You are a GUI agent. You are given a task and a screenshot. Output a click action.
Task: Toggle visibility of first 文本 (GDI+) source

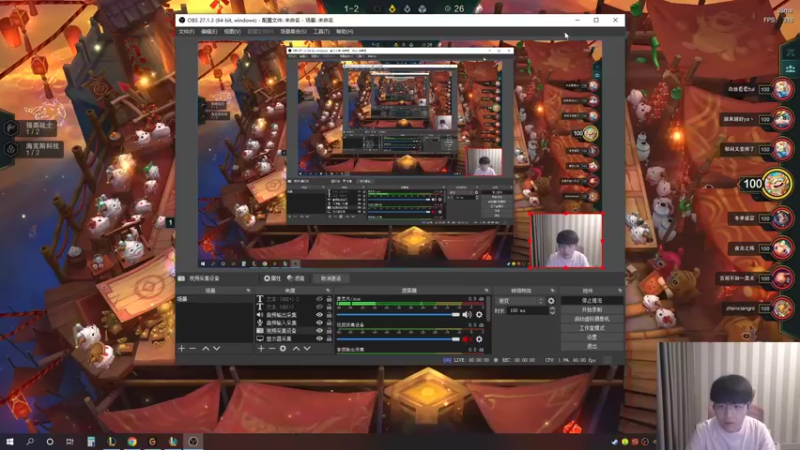tap(319, 299)
